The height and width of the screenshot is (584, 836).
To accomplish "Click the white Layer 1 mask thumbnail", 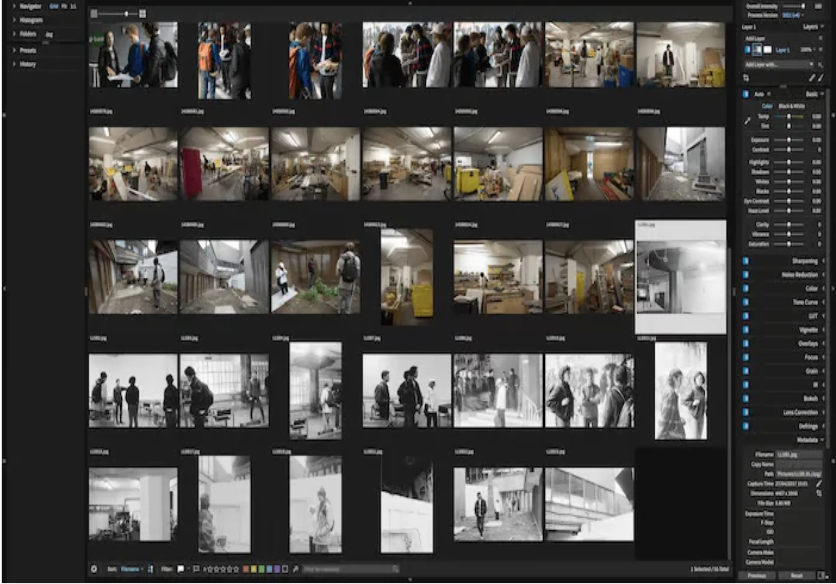I will pyautogui.click(x=767, y=50).
